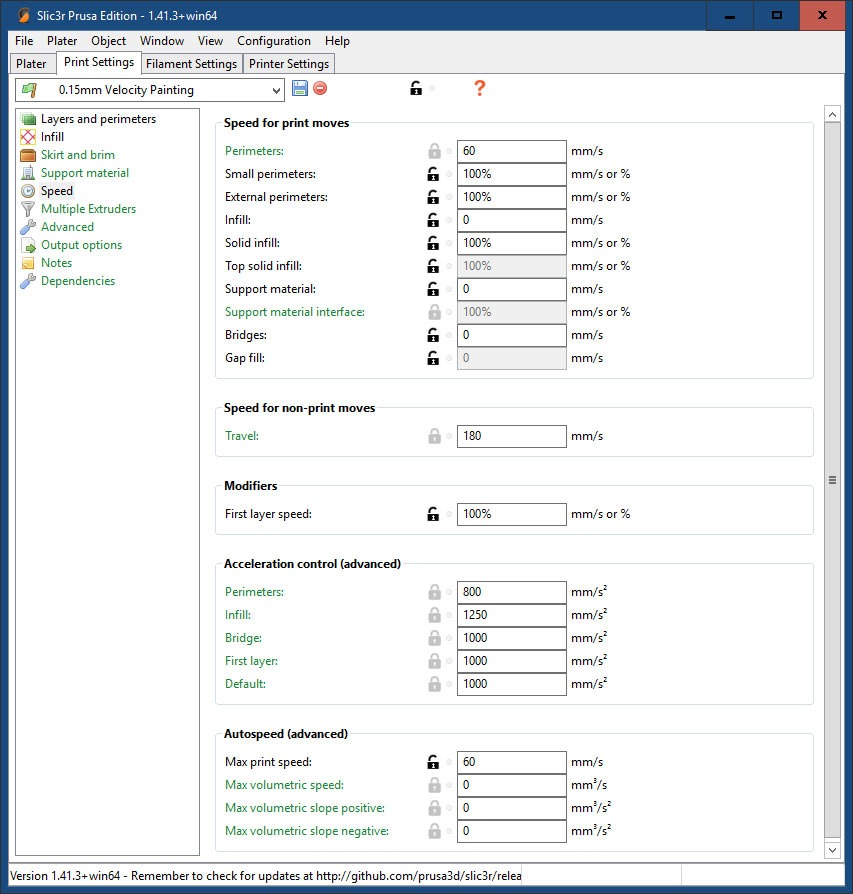Open Dependencies page in sidebar
This screenshot has width=853, height=894.
click(x=78, y=281)
